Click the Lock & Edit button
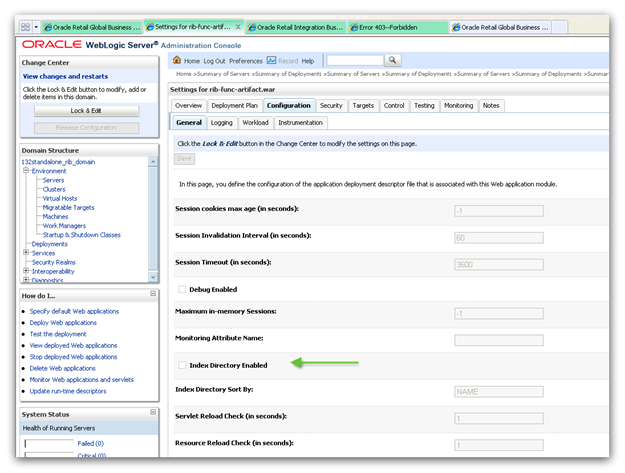 (86, 111)
